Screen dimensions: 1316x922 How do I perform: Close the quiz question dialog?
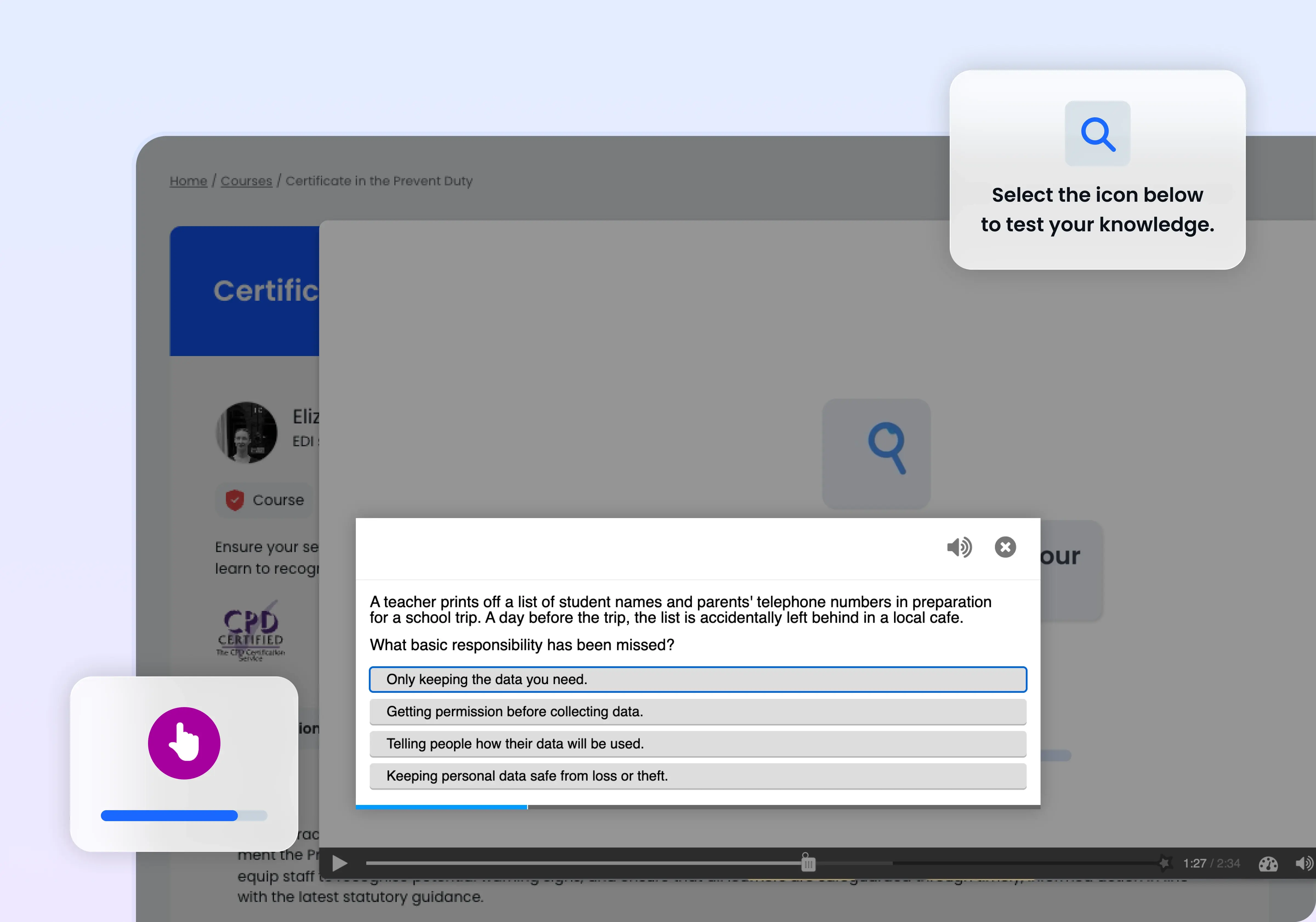click(1005, 547)
